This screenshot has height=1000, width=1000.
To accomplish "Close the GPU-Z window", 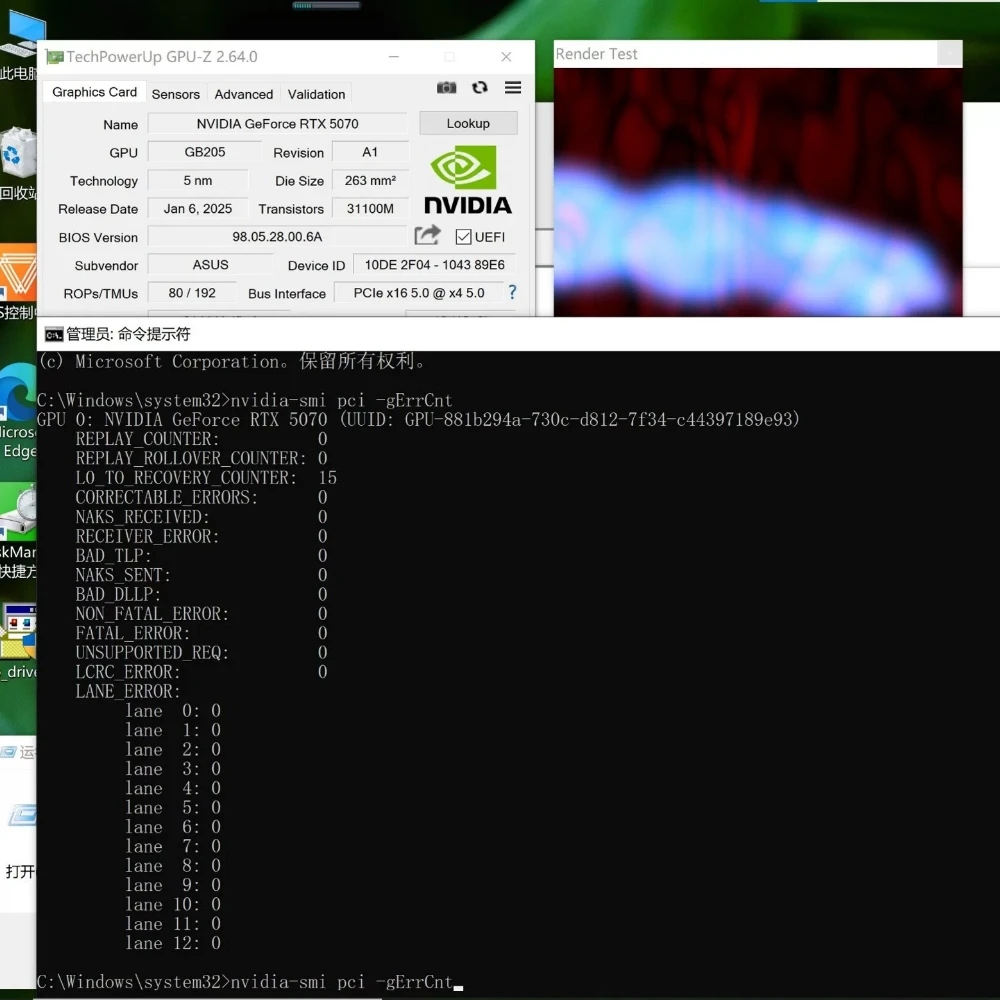I will (506, 57).
